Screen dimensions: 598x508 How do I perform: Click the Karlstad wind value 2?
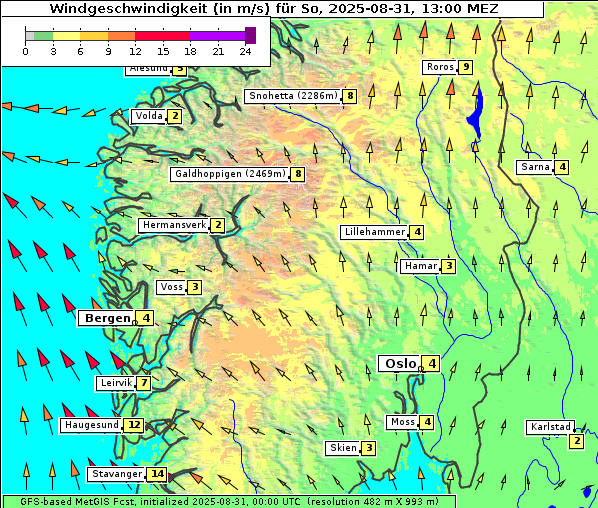coord(577,441)
